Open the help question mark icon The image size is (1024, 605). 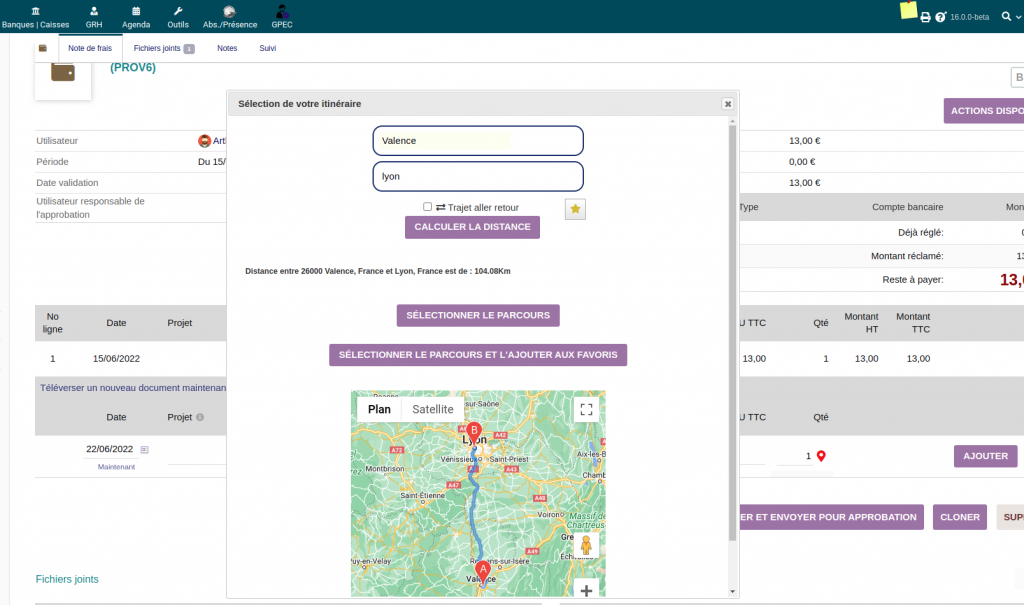pyautogui.click(x=940, y=17)
